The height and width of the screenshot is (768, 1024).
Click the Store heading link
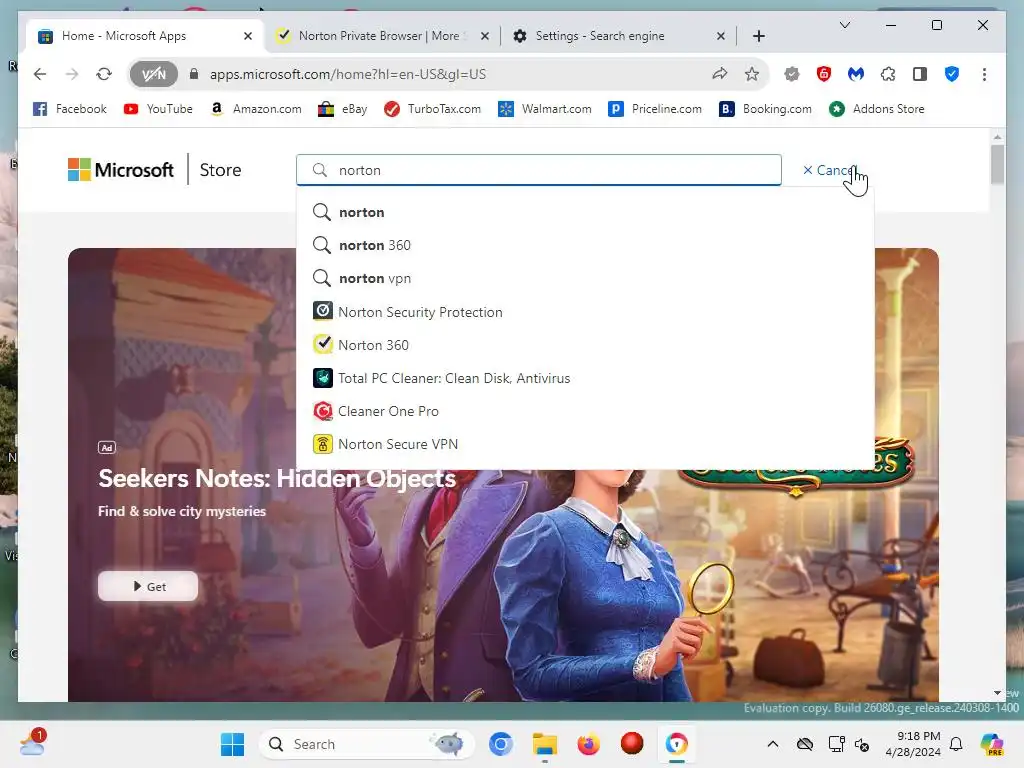point(220,170)
